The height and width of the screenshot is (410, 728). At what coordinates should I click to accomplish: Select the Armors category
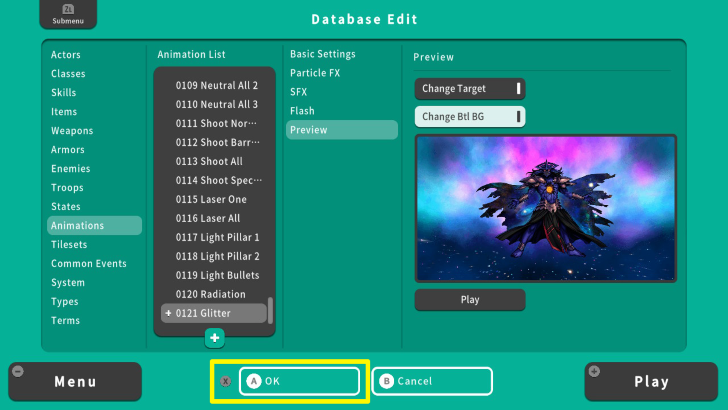68,150
